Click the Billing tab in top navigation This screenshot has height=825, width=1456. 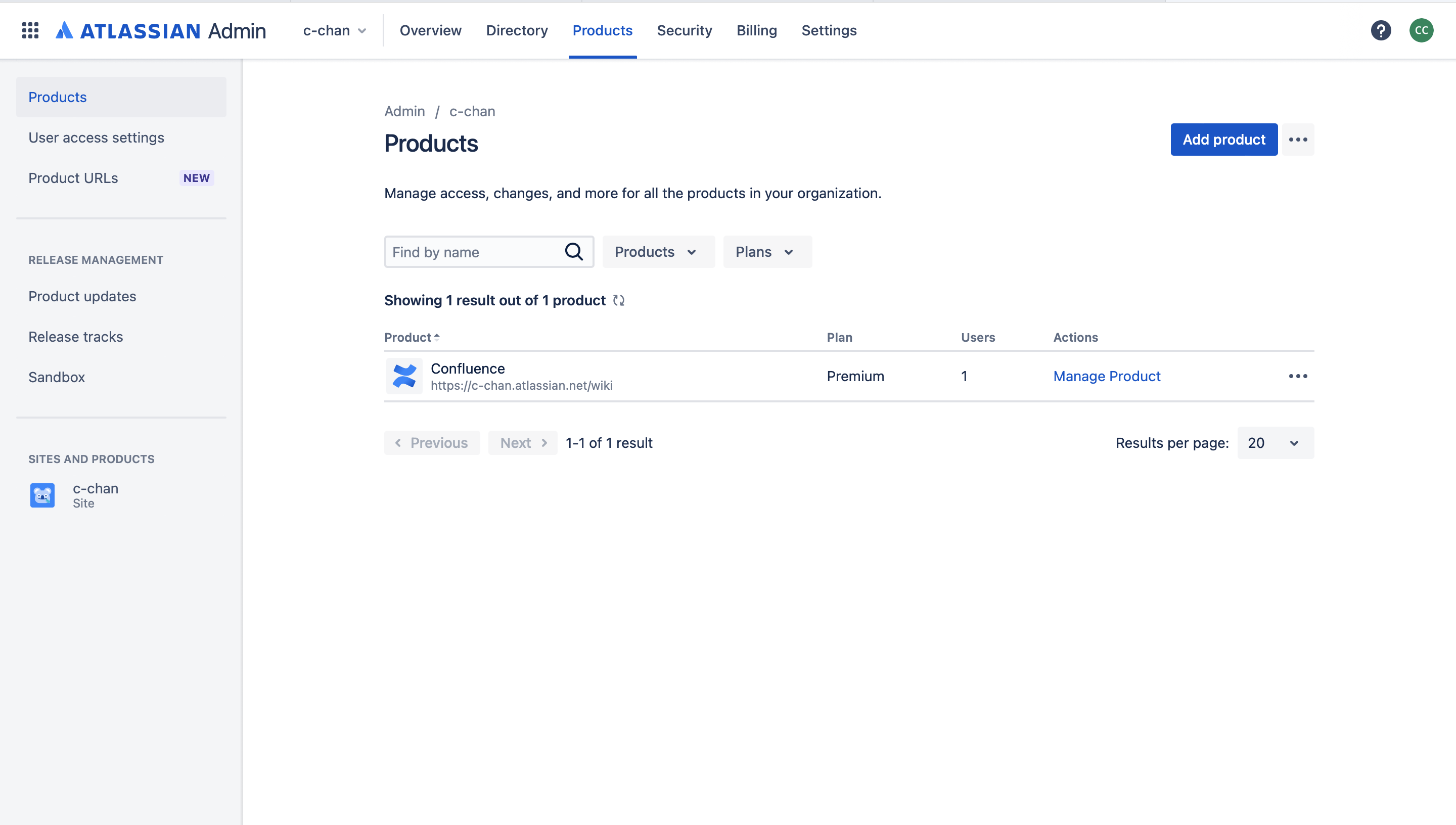click(x=756, y=30)
